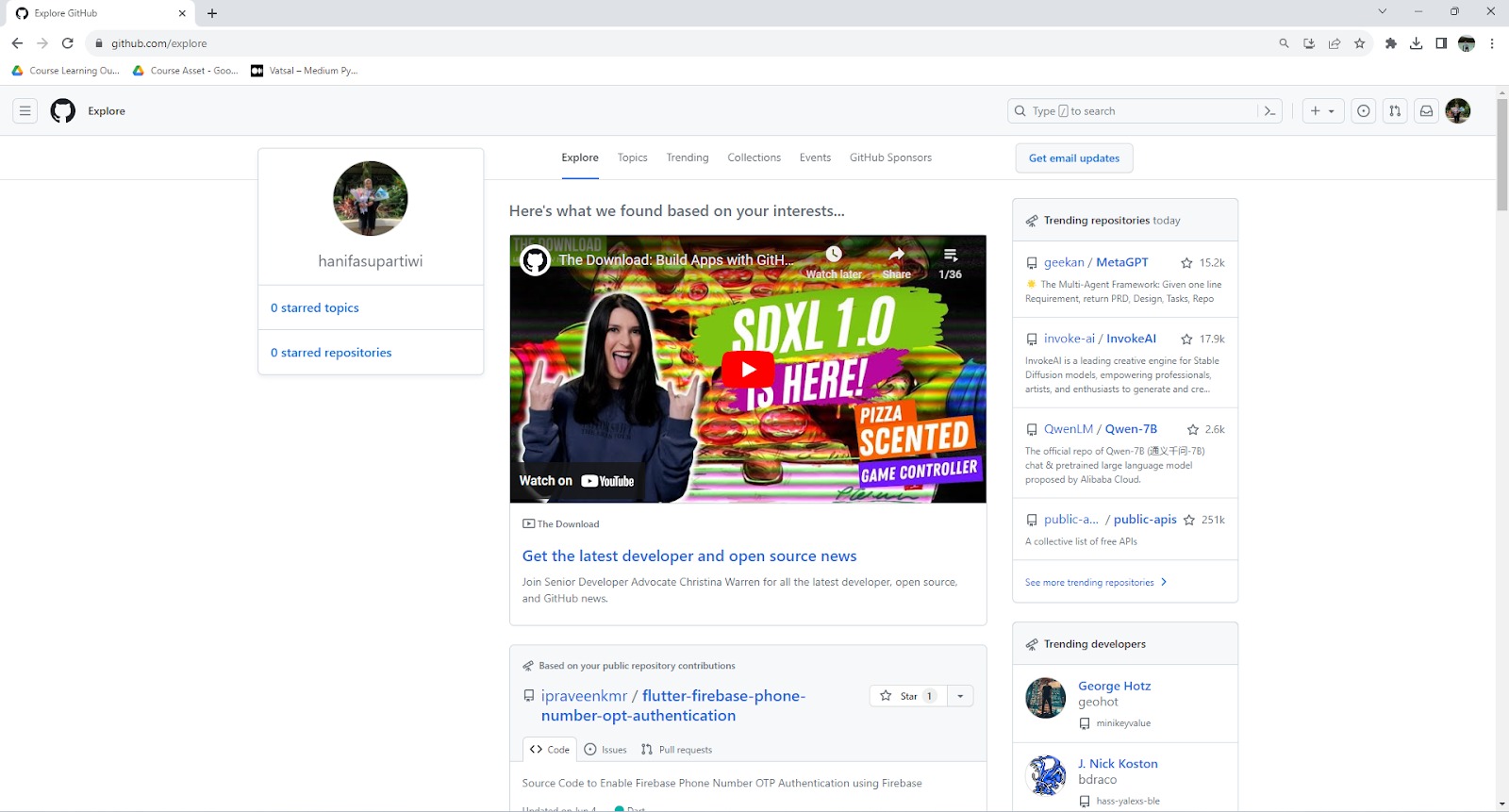
Task: Open Get the latest developer news link
Action: [689, 556]
